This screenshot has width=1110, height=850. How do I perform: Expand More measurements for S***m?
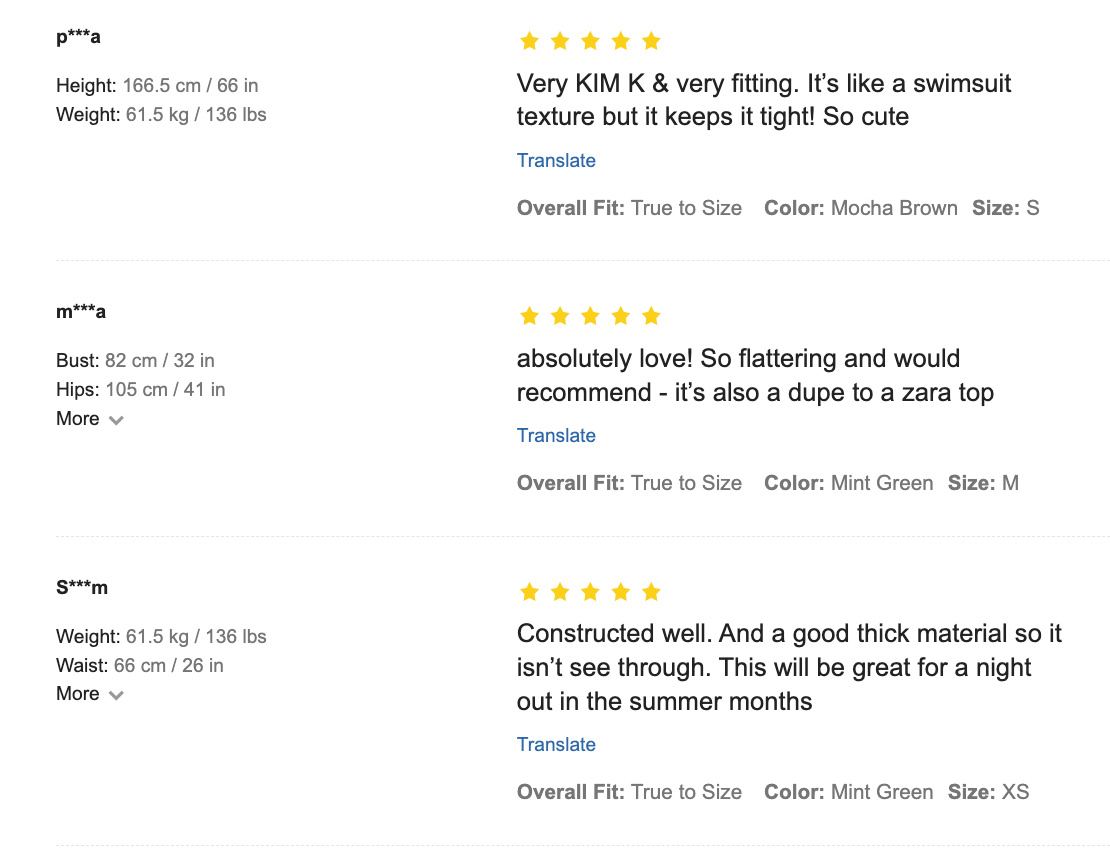click(x=78, y=694)
